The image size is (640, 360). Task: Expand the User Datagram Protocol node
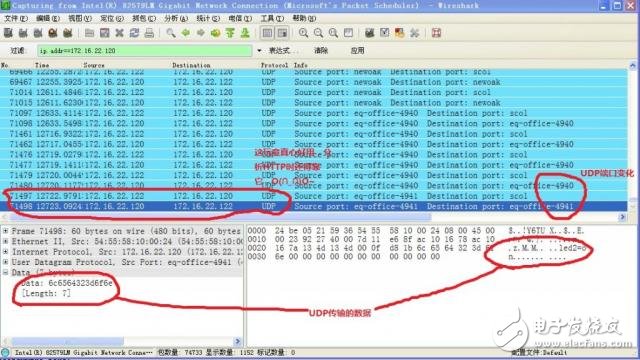point(6,262)
